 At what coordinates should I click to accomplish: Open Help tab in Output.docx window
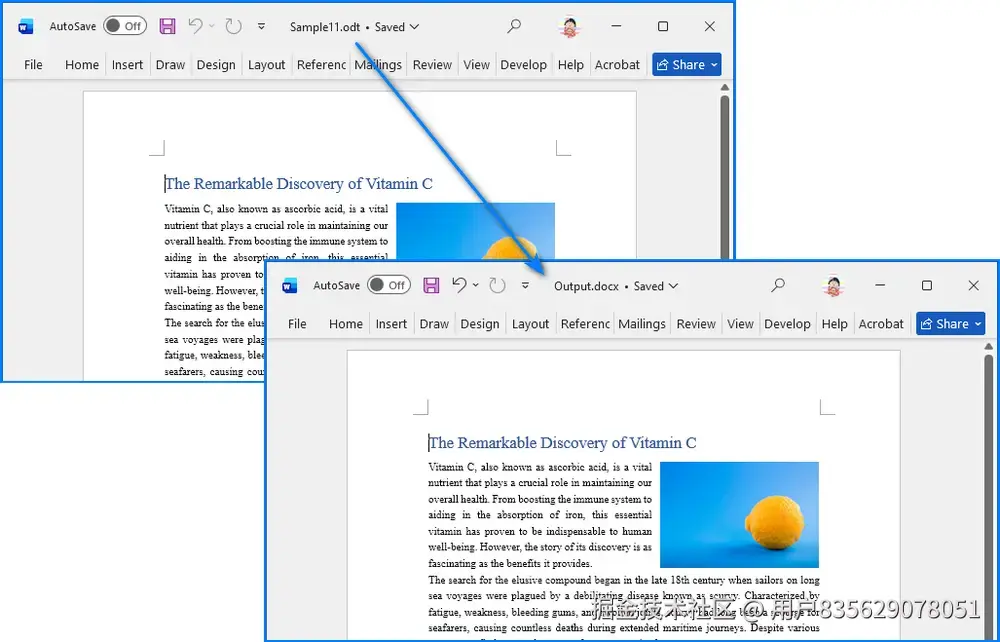[834, 323]
